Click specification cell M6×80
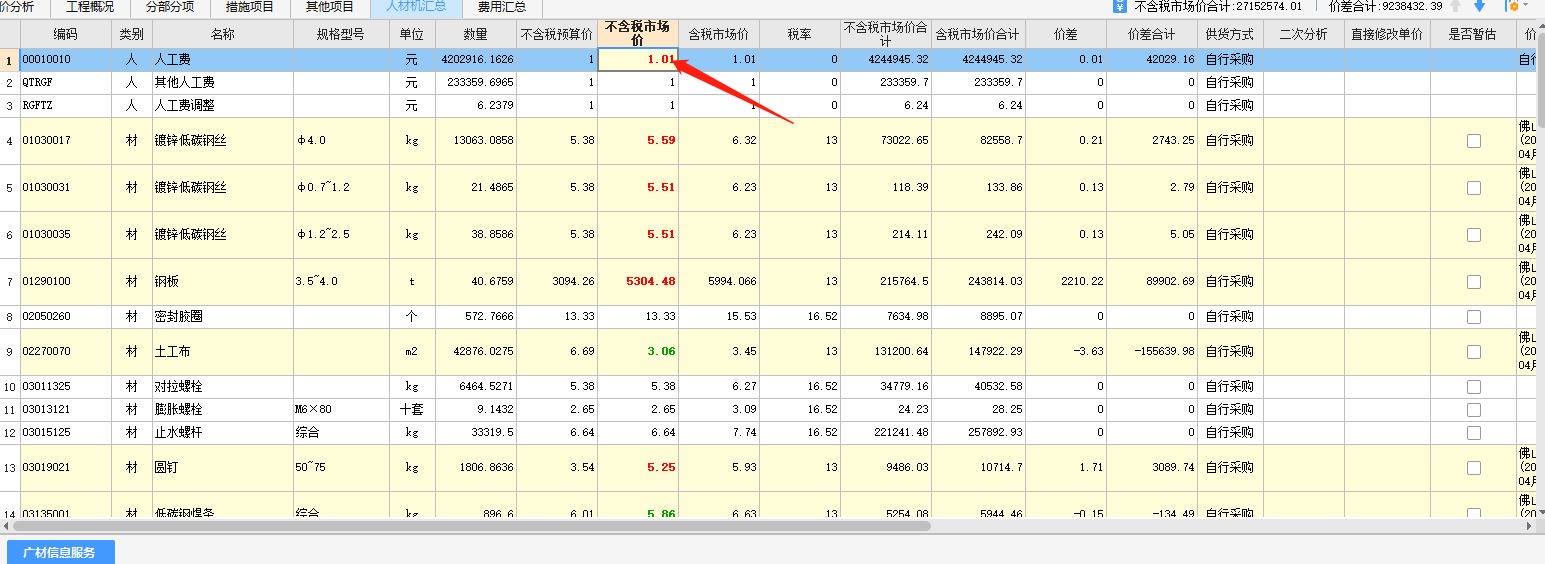Image resolution: width=1545 pixels, height=564 pixels. (x=341, y=410)
